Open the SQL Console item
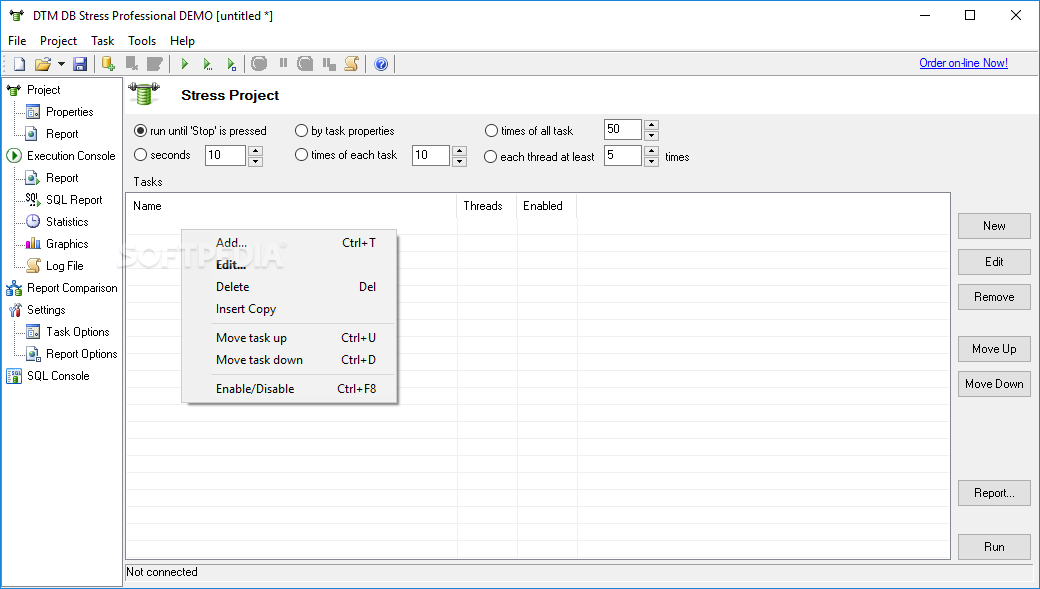The width and height of the screenshot is (1040, 589). click(58, 375)
